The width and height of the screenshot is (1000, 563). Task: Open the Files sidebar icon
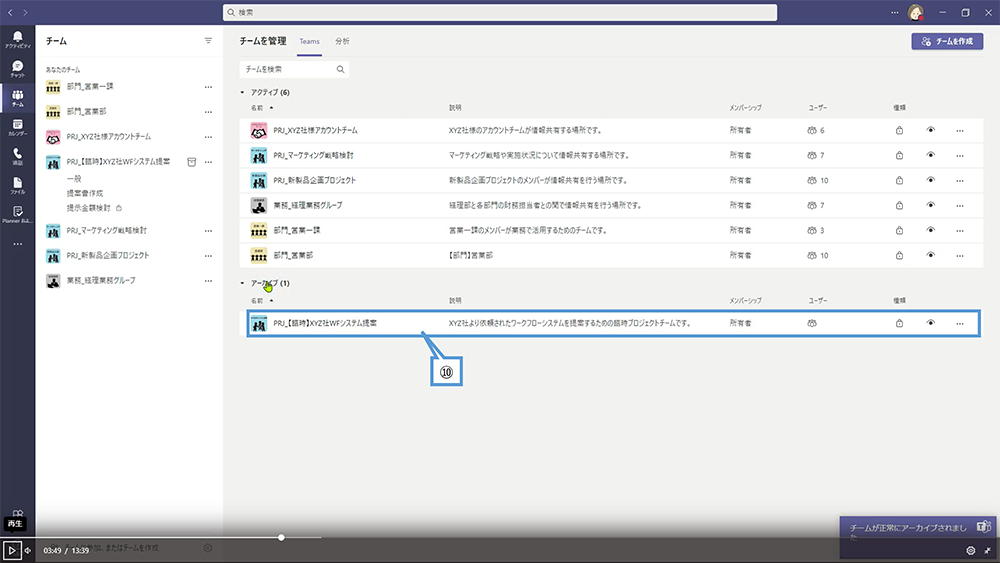coord(17,186)
